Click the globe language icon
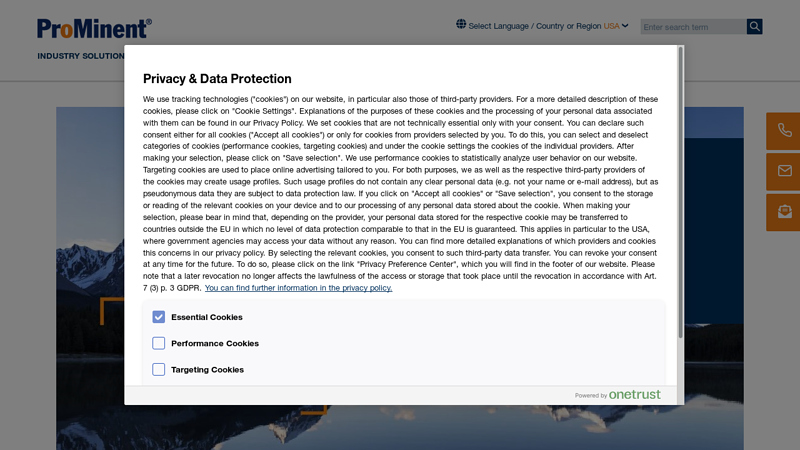Screen dimensions: 800x450 click(461, 24)
